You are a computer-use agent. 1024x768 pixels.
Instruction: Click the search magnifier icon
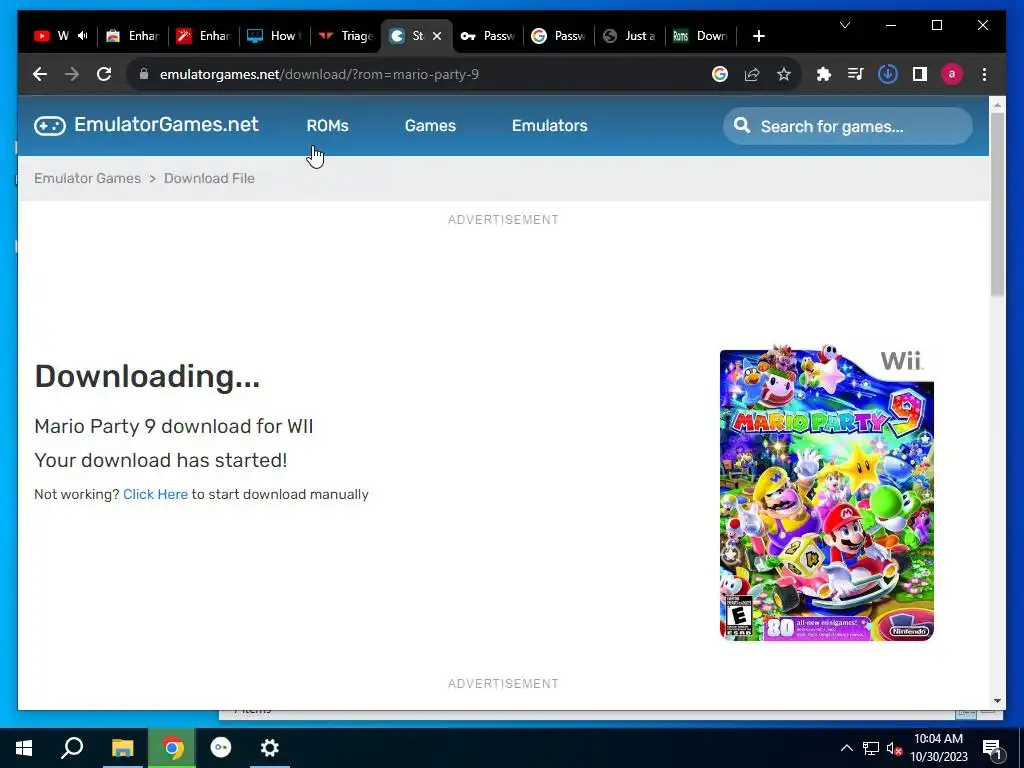742,125
